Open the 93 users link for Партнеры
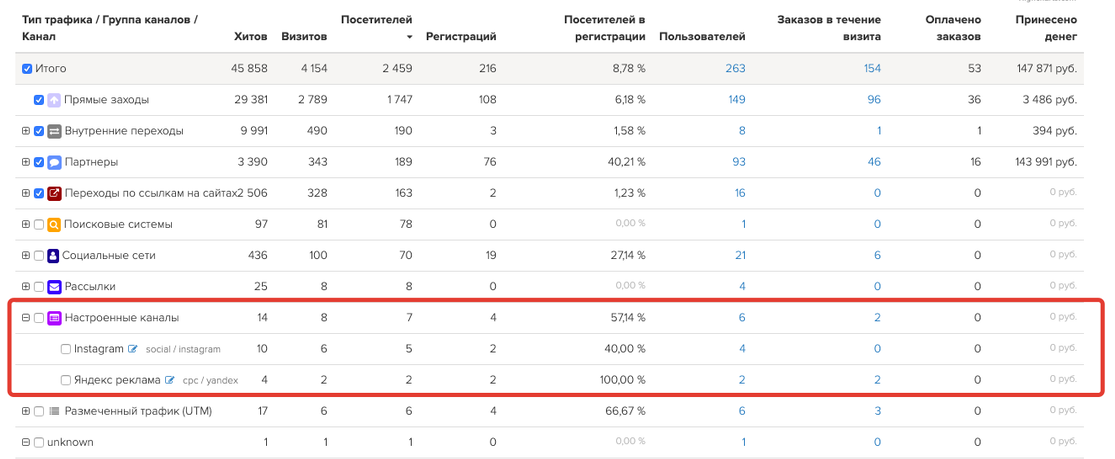 739,162
